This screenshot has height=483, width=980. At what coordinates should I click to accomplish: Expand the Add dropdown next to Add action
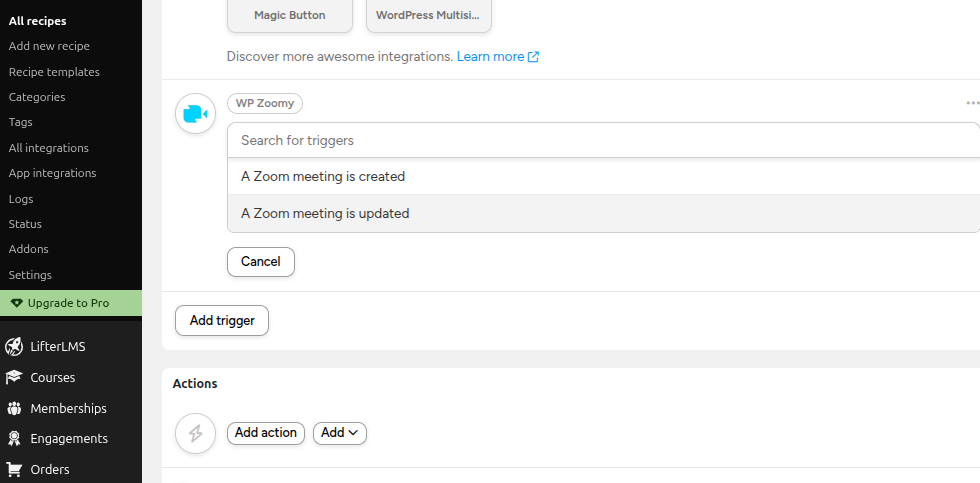click(340, 433)
